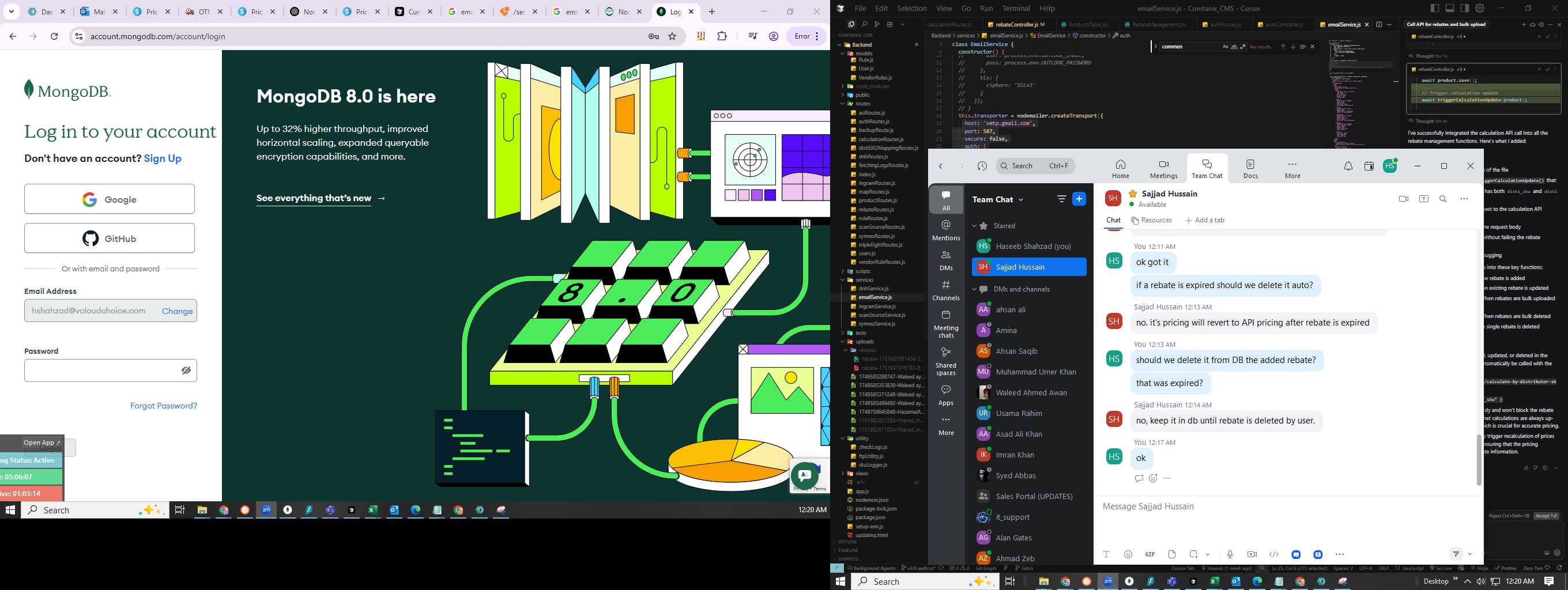Record an audio message with microphone icon
1568x590 pixels.
pos(1230,554)
